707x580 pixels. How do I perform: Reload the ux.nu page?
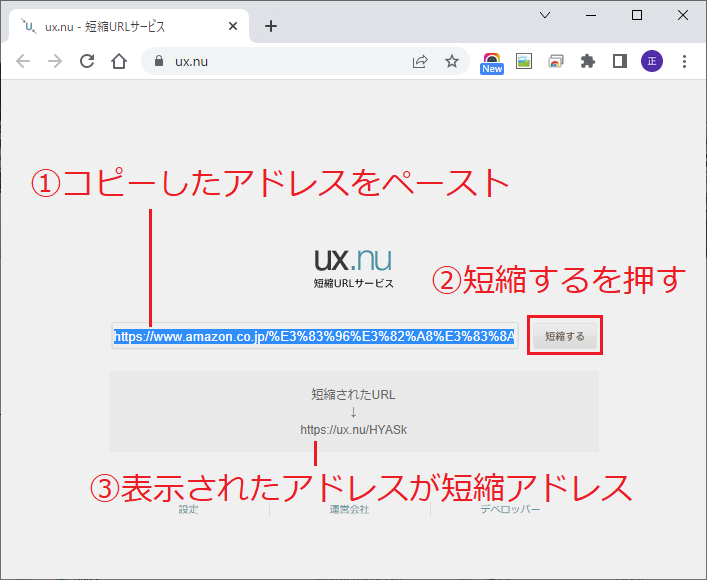(87, 61)
